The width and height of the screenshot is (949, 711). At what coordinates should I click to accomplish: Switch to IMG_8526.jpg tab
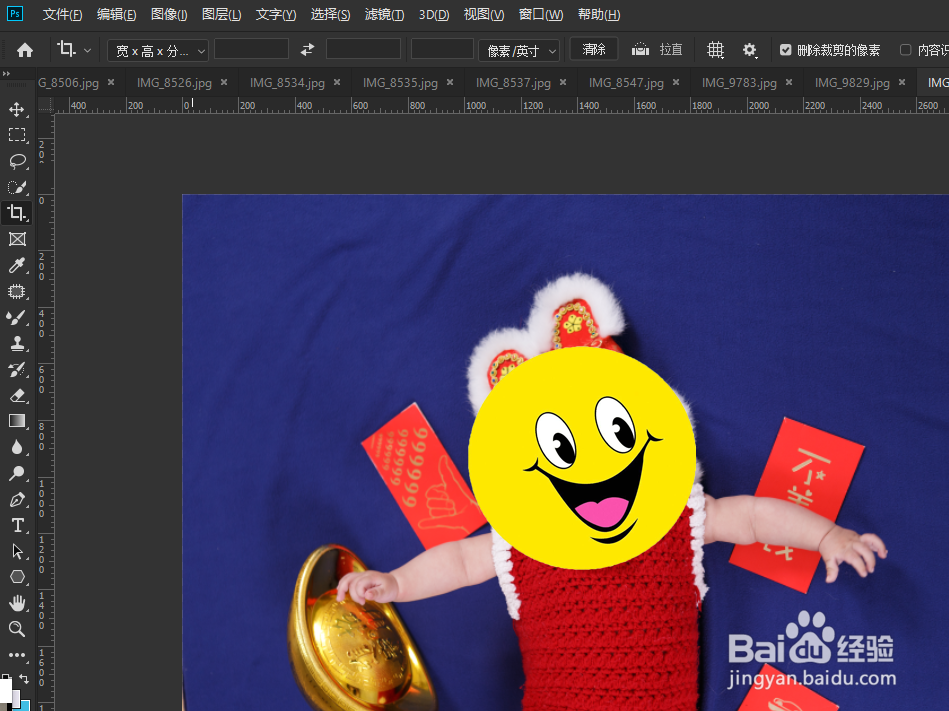click(x=174, y=83)
